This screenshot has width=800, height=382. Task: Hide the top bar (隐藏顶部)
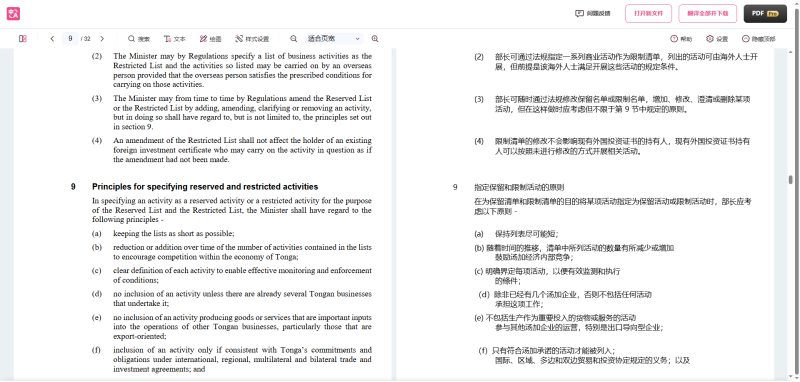pyautogui.click(x=759, y=39)
